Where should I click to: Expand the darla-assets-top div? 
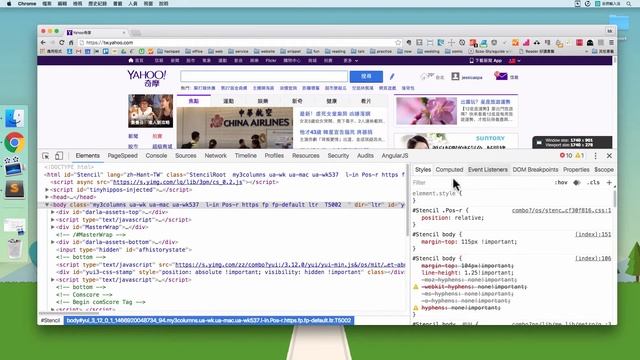tap(53, 212)
